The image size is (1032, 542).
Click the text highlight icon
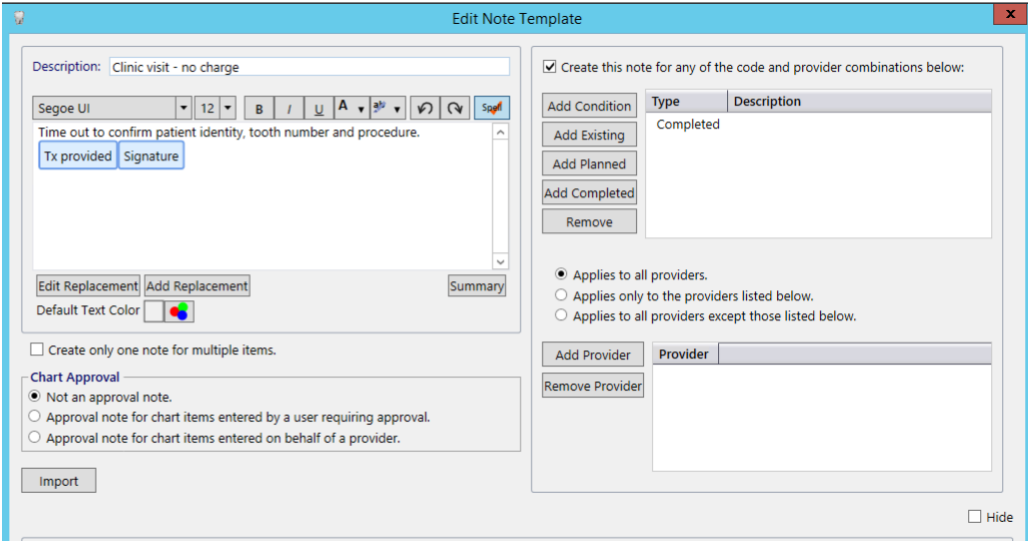379,107
